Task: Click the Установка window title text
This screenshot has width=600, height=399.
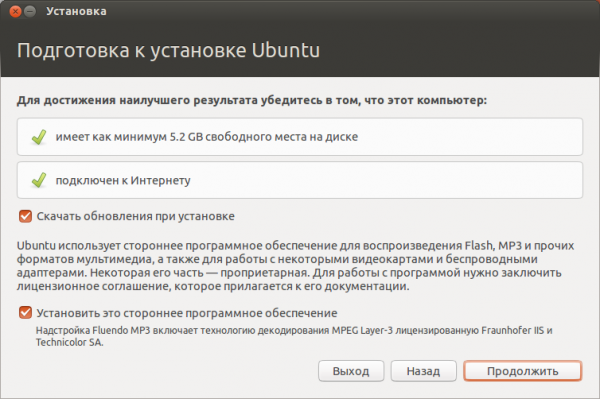Action: coord(77,11)
